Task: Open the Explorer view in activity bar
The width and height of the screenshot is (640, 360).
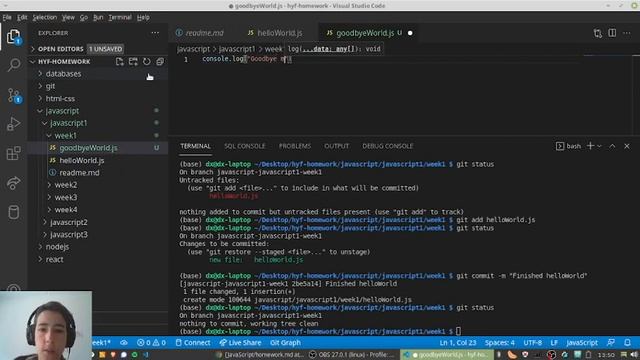Action: tap(13, 37)
